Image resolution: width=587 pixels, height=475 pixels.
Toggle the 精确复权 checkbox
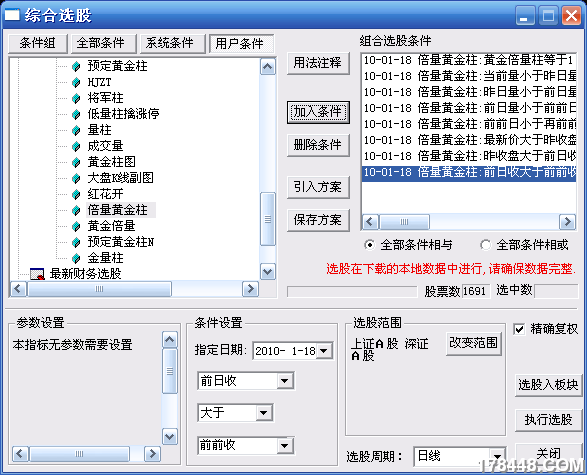pos(519,329)
